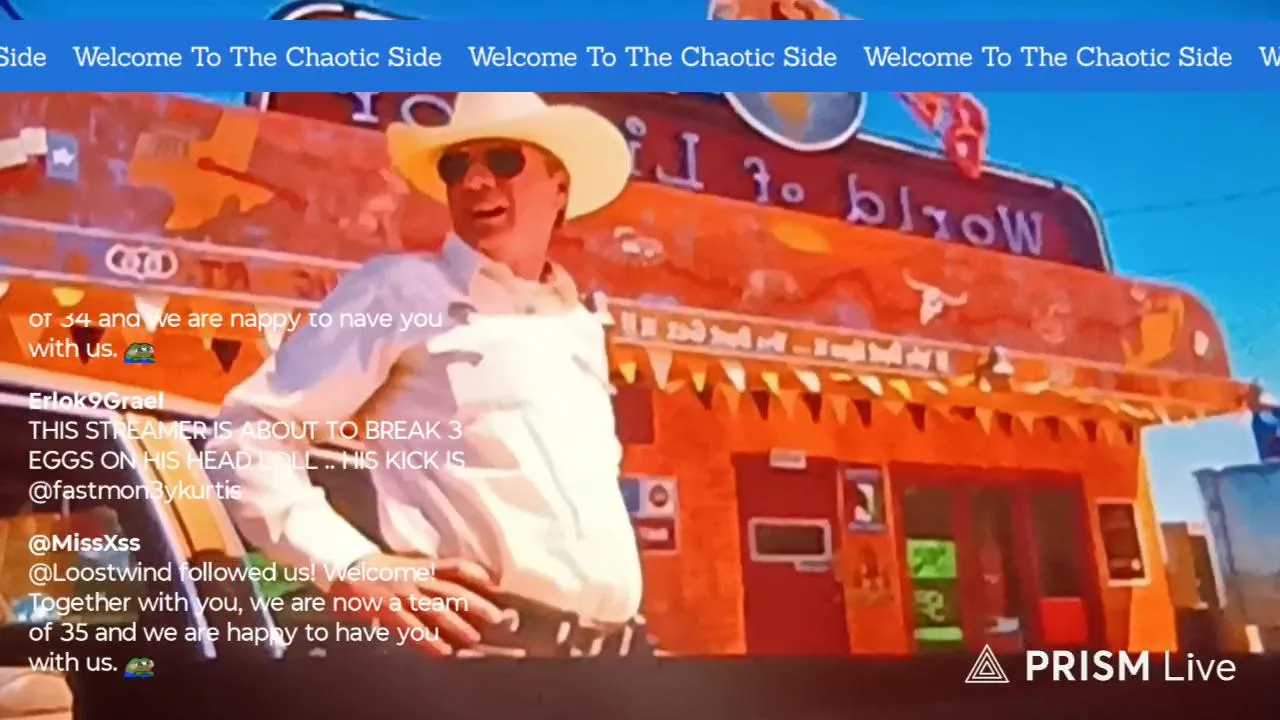Open the @fastmon3ykurtis mention in chat

click(135, 490)
